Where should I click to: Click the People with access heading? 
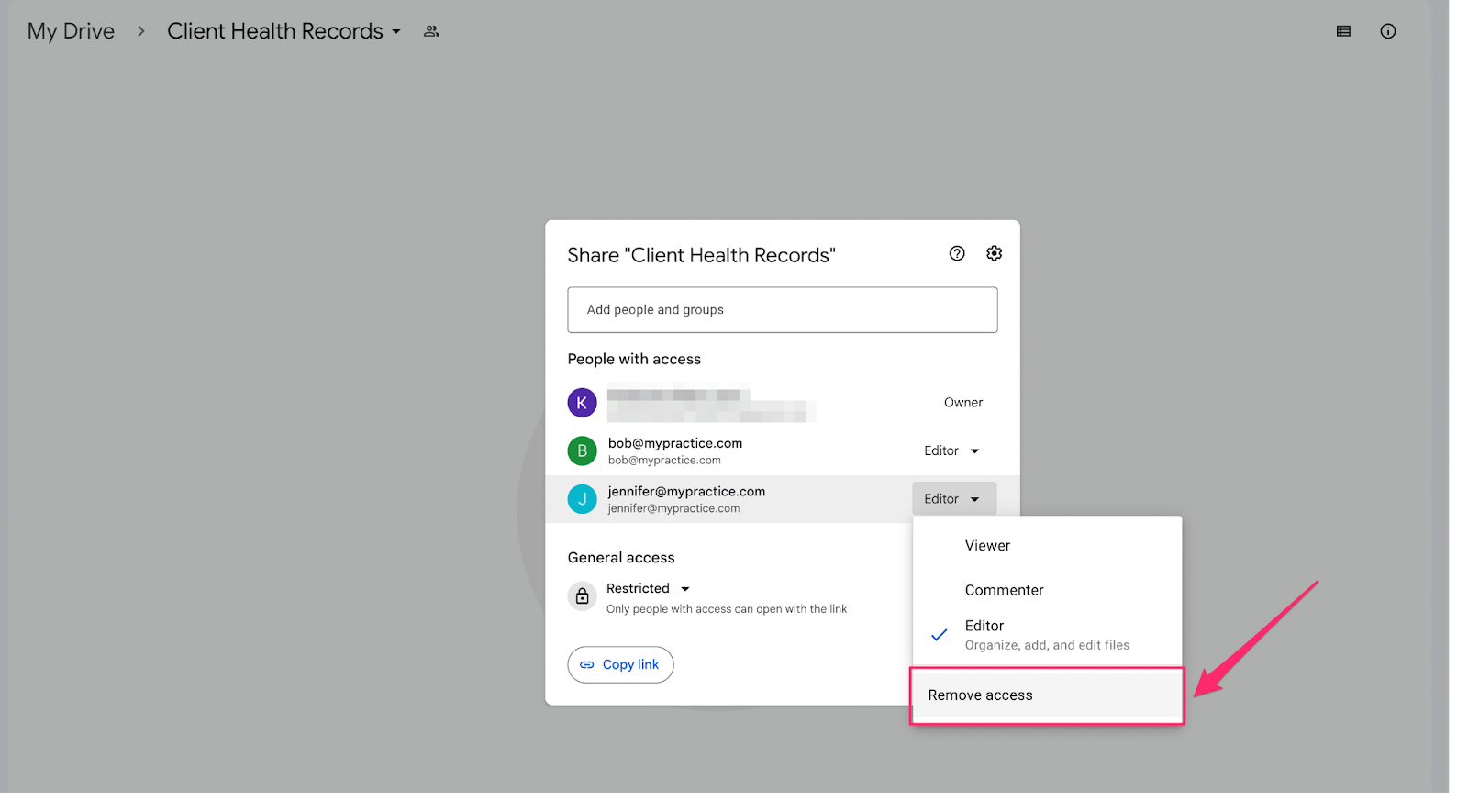point(634,359)
